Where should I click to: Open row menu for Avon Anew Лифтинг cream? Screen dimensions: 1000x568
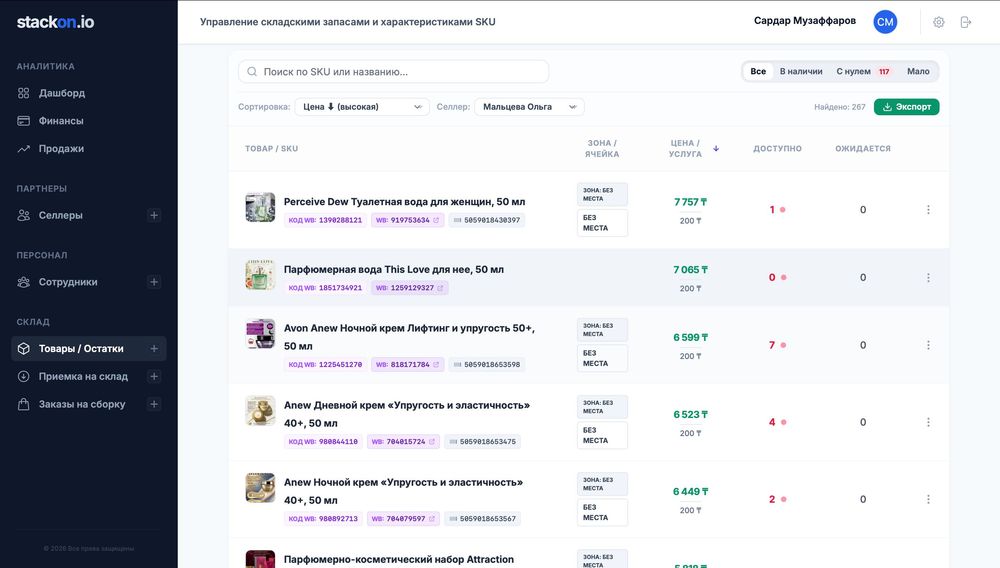coord(928,345)
